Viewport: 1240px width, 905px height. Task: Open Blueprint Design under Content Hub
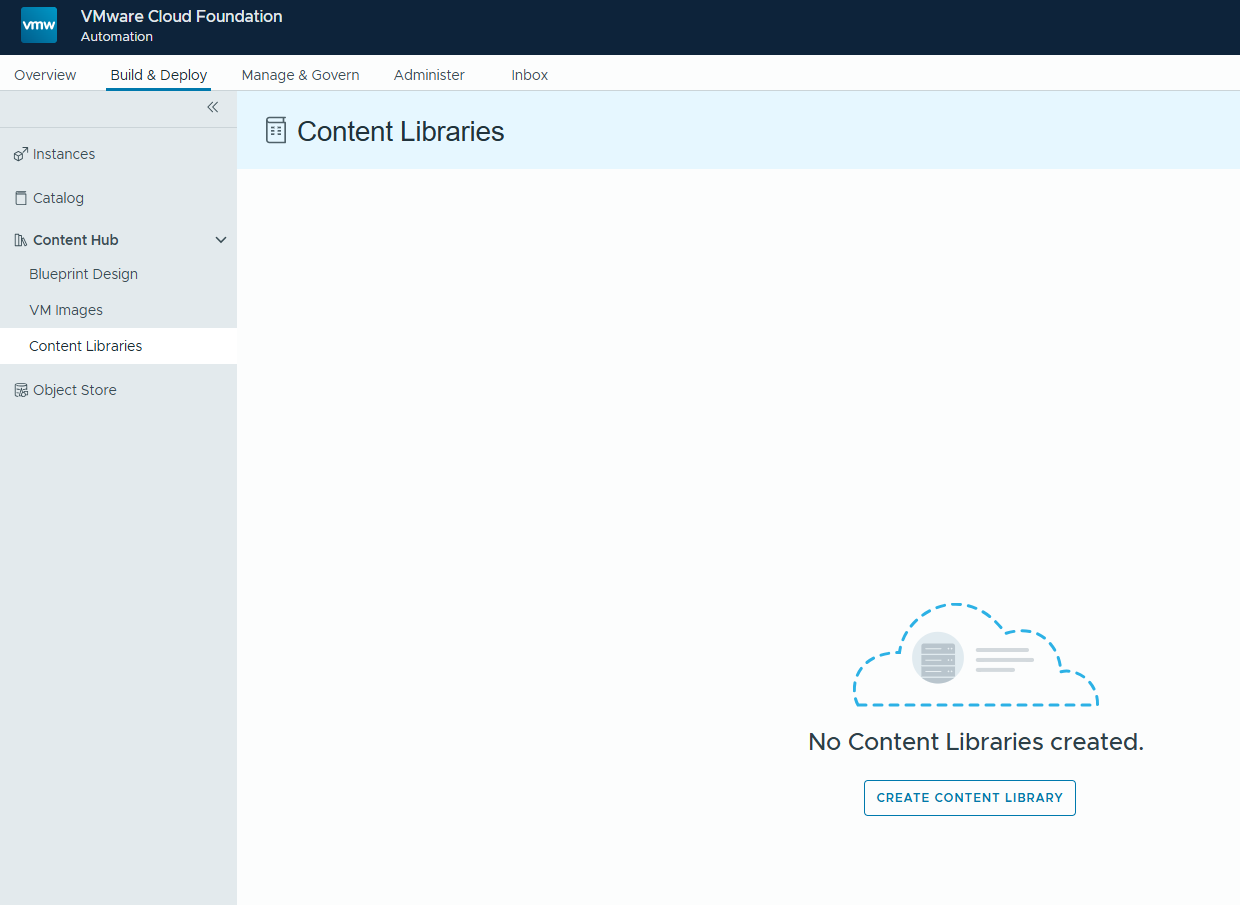(x=83, y=274)
